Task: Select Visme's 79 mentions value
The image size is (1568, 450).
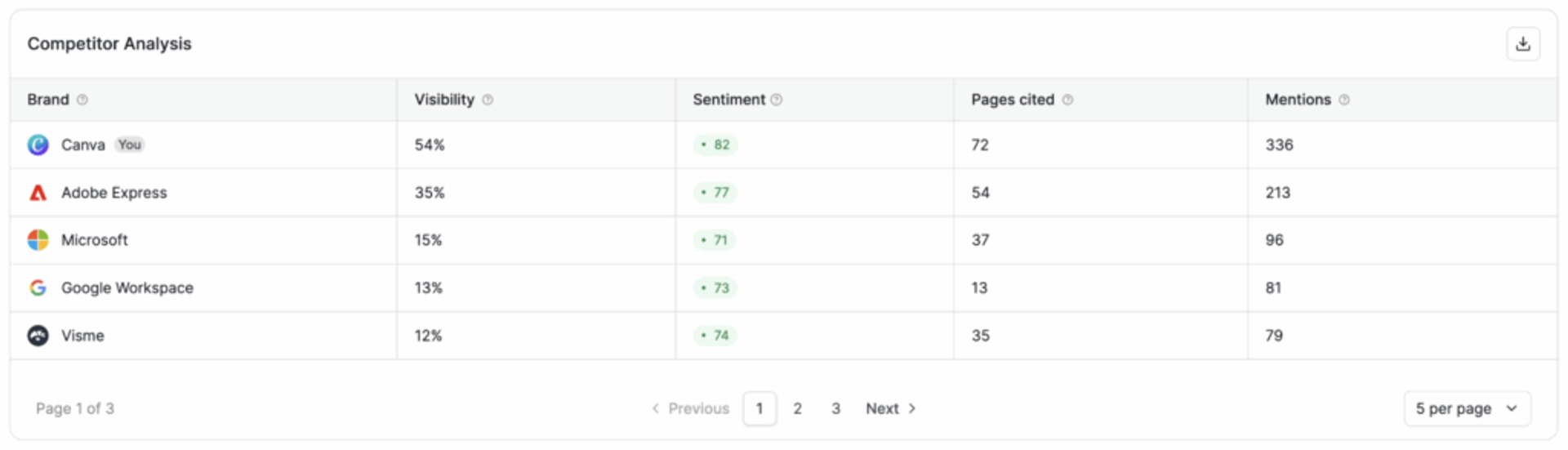Action: [1274, 336]
